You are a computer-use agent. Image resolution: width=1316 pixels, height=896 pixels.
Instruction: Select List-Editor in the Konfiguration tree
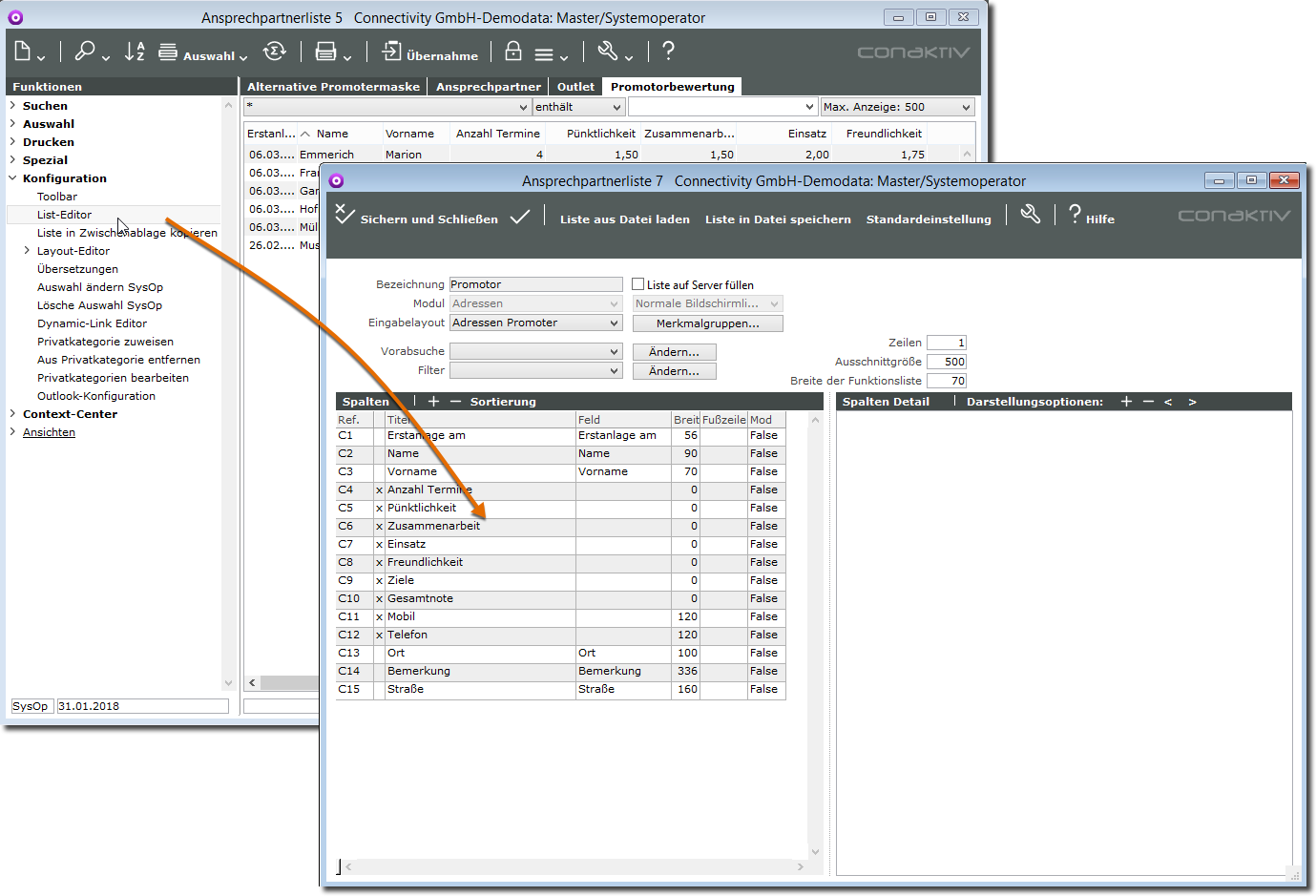click(x=65, y=215)
